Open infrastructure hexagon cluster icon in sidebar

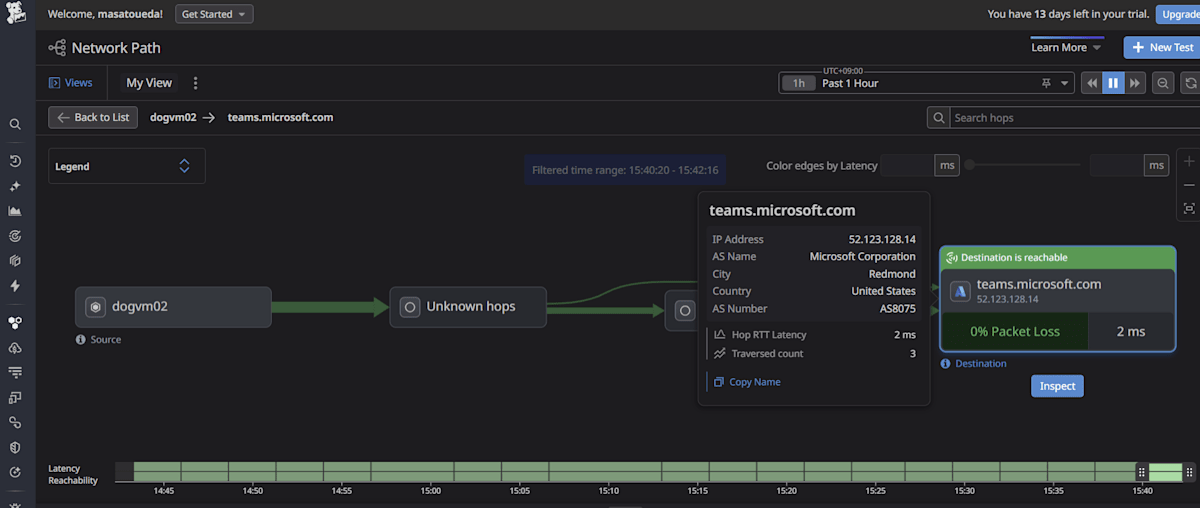(15, 323)
